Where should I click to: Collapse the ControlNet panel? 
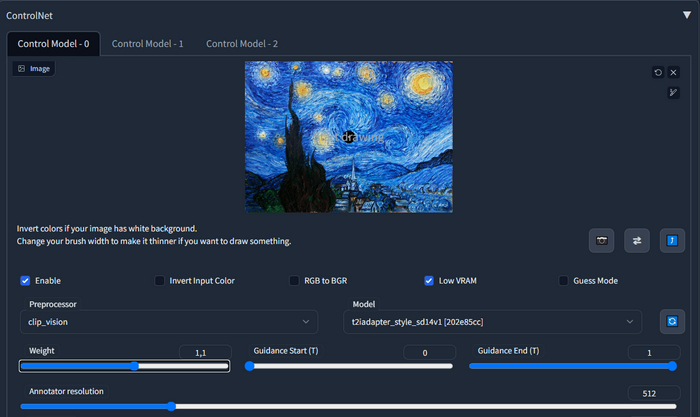[x=686, y=15]
